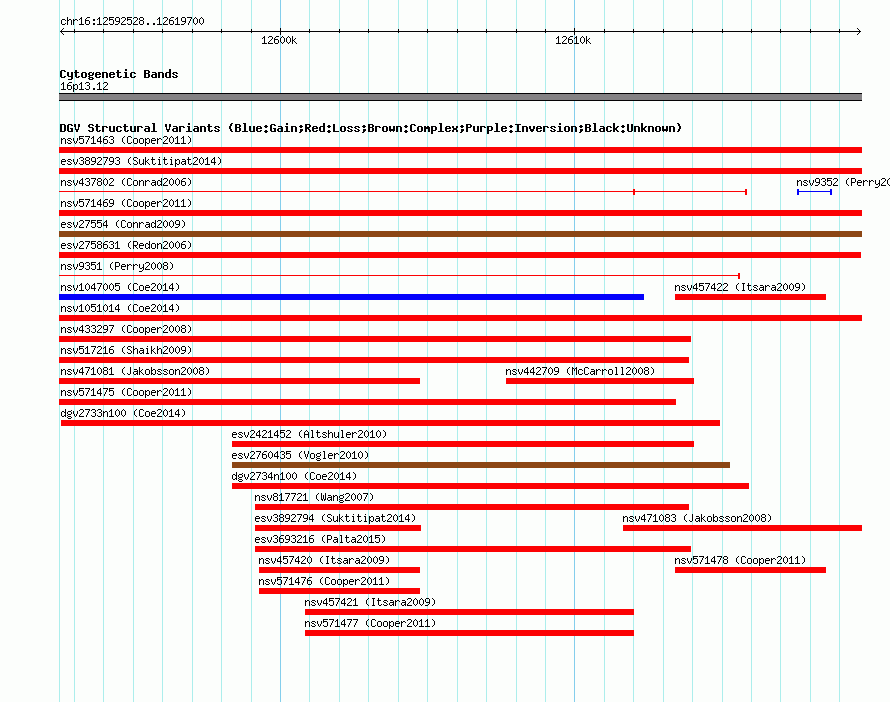Click the nsv471083 red loss bar
The image size is (890, 702).
742,528
